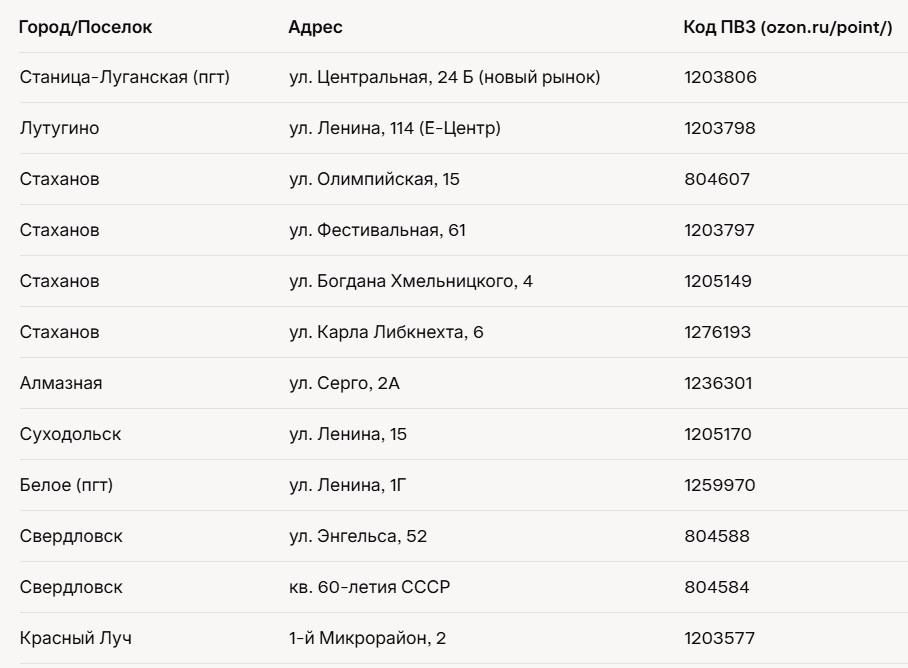Click the Город/Поселок column header
Viewport: 908px width, 668px height.
tap(86, 27)
